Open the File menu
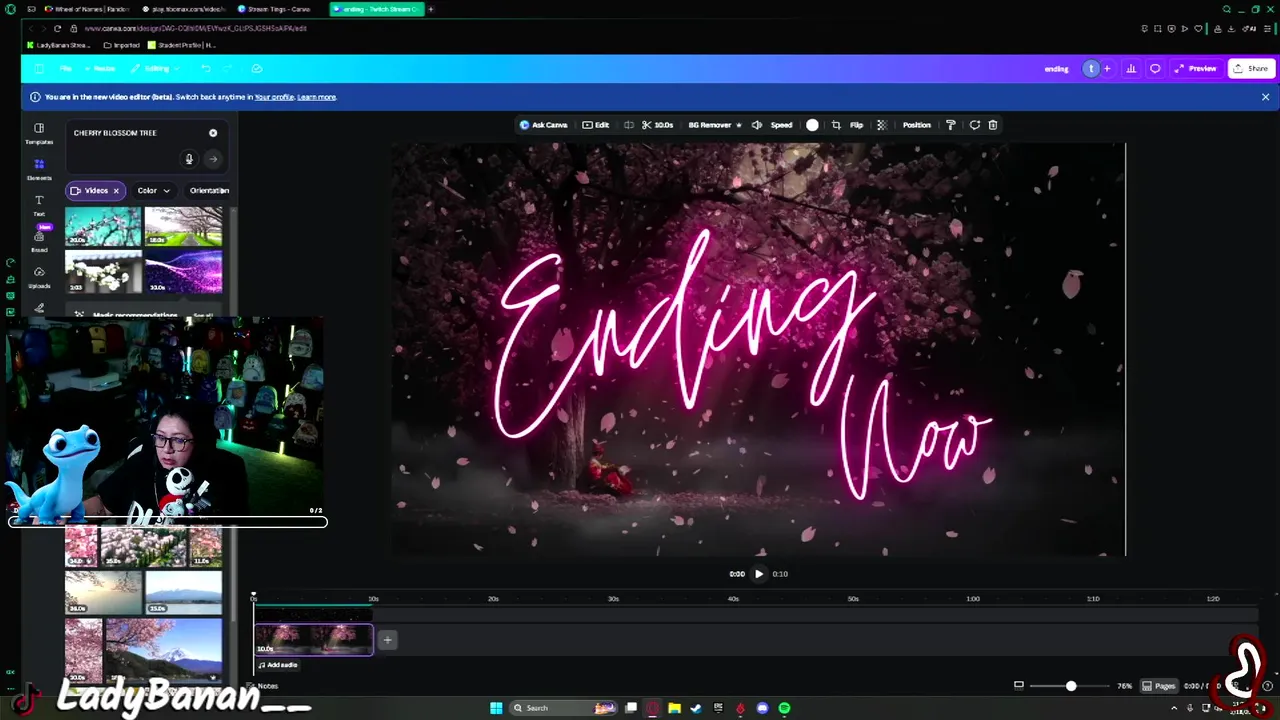The width and height of the screenshot is (1280, 720). (x=65, y=69)
